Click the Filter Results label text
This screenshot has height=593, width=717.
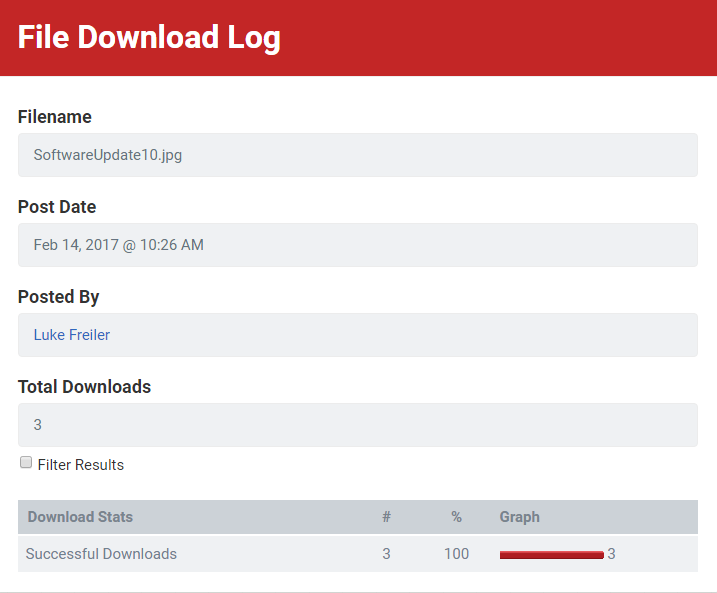(x=80, y=465)
